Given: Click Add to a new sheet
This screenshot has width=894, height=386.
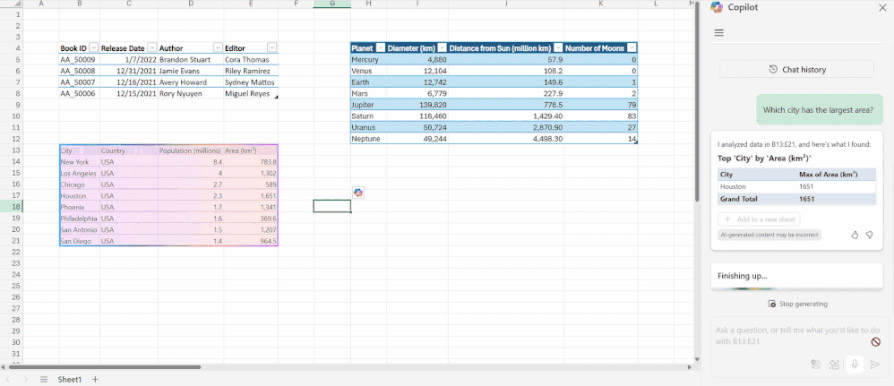Looking at the screenshot, I should pos(759,219).
